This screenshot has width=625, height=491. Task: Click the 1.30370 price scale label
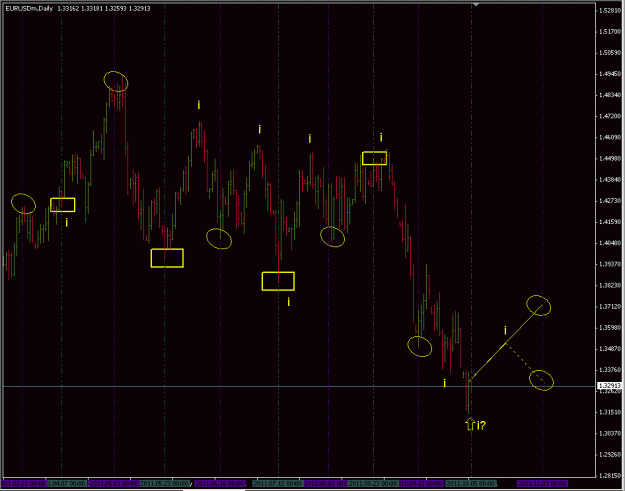tap(610, 433)
